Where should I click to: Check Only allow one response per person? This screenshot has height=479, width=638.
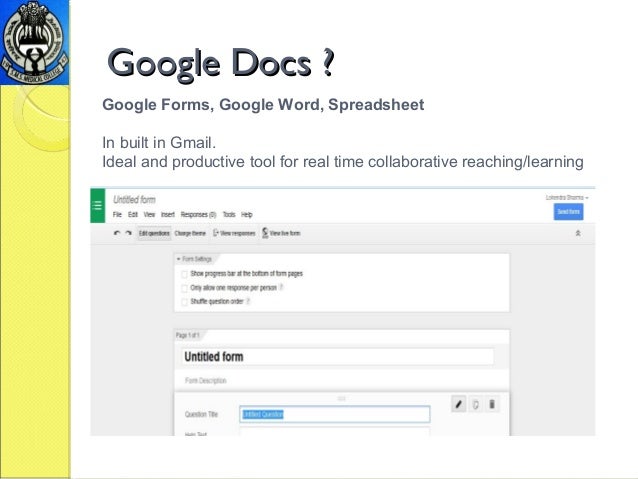tap(184, 288)
